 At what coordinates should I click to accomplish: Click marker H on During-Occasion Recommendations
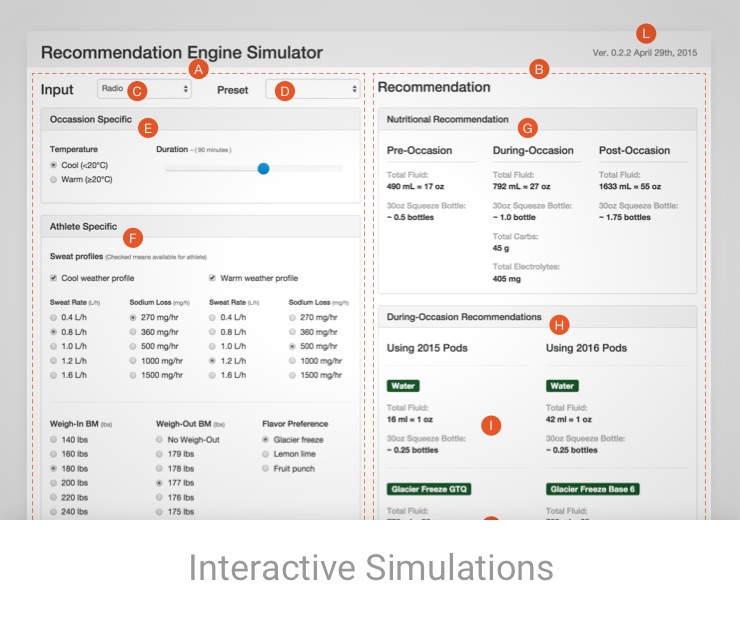click(559, 324)
